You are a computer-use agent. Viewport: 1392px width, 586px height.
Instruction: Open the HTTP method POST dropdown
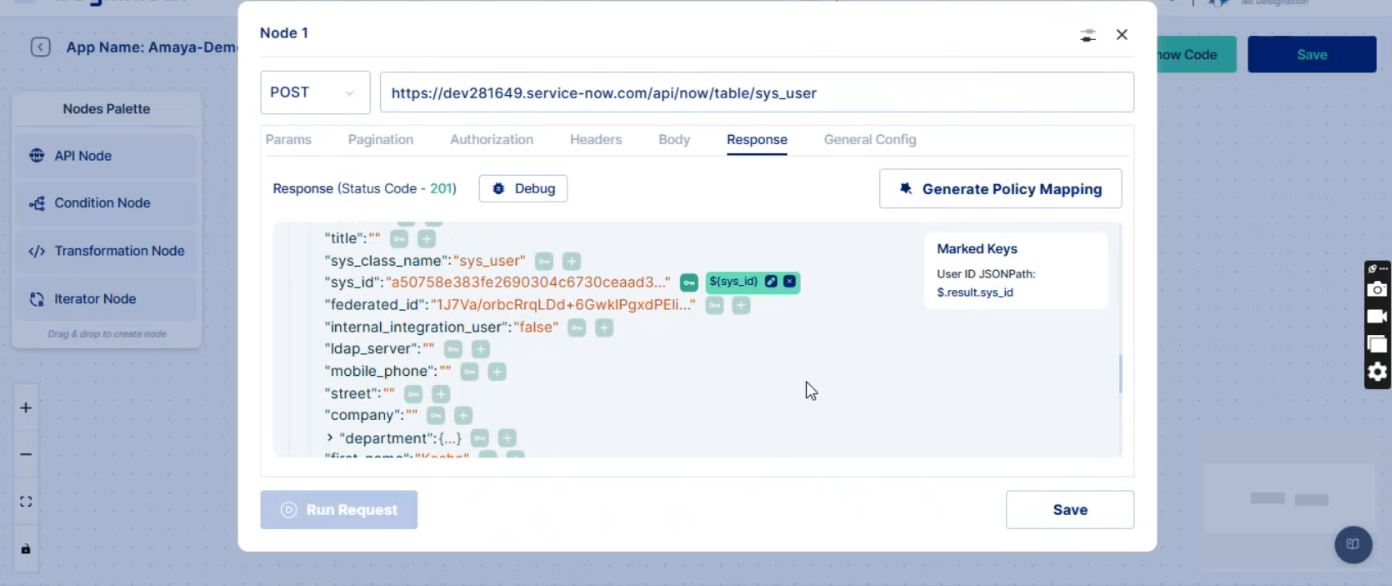tap(315, 92)
